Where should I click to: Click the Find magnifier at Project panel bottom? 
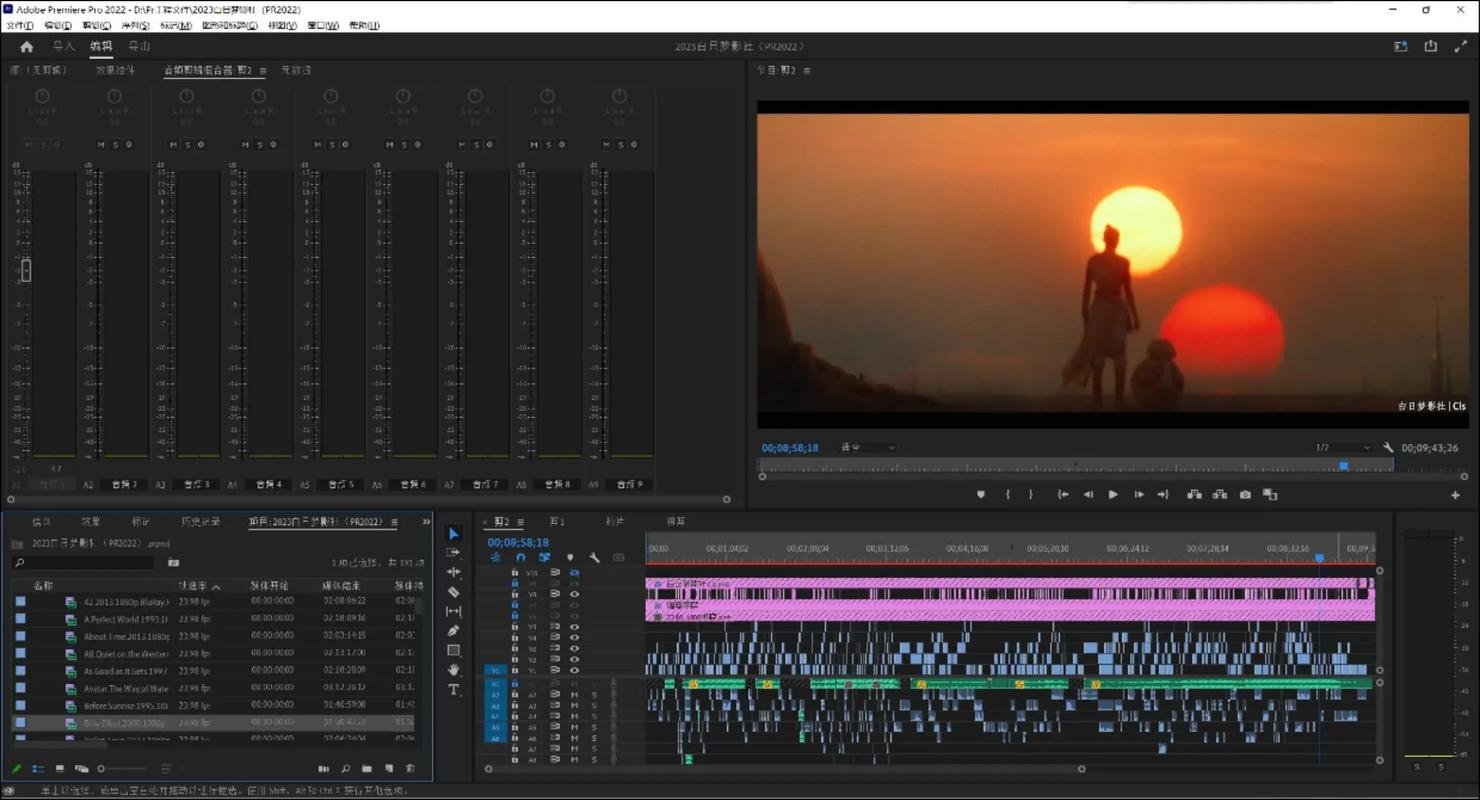click(345, 769)
